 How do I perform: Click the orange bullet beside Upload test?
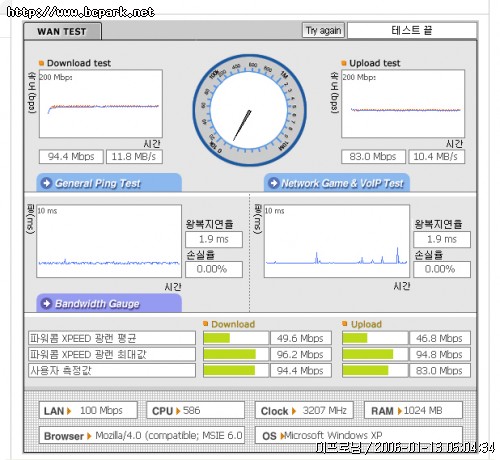pyautogui.click(x=344, y=63)
